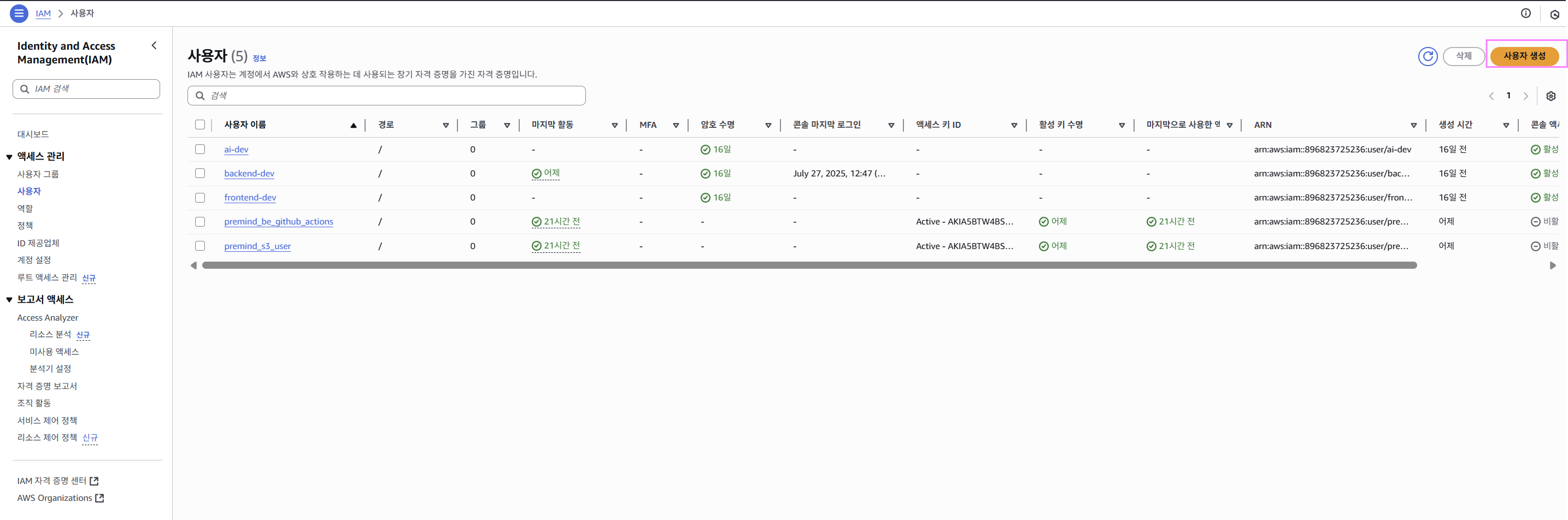
Task: Click the 사용자 생성 button
Action: (x=1524, y=56)
